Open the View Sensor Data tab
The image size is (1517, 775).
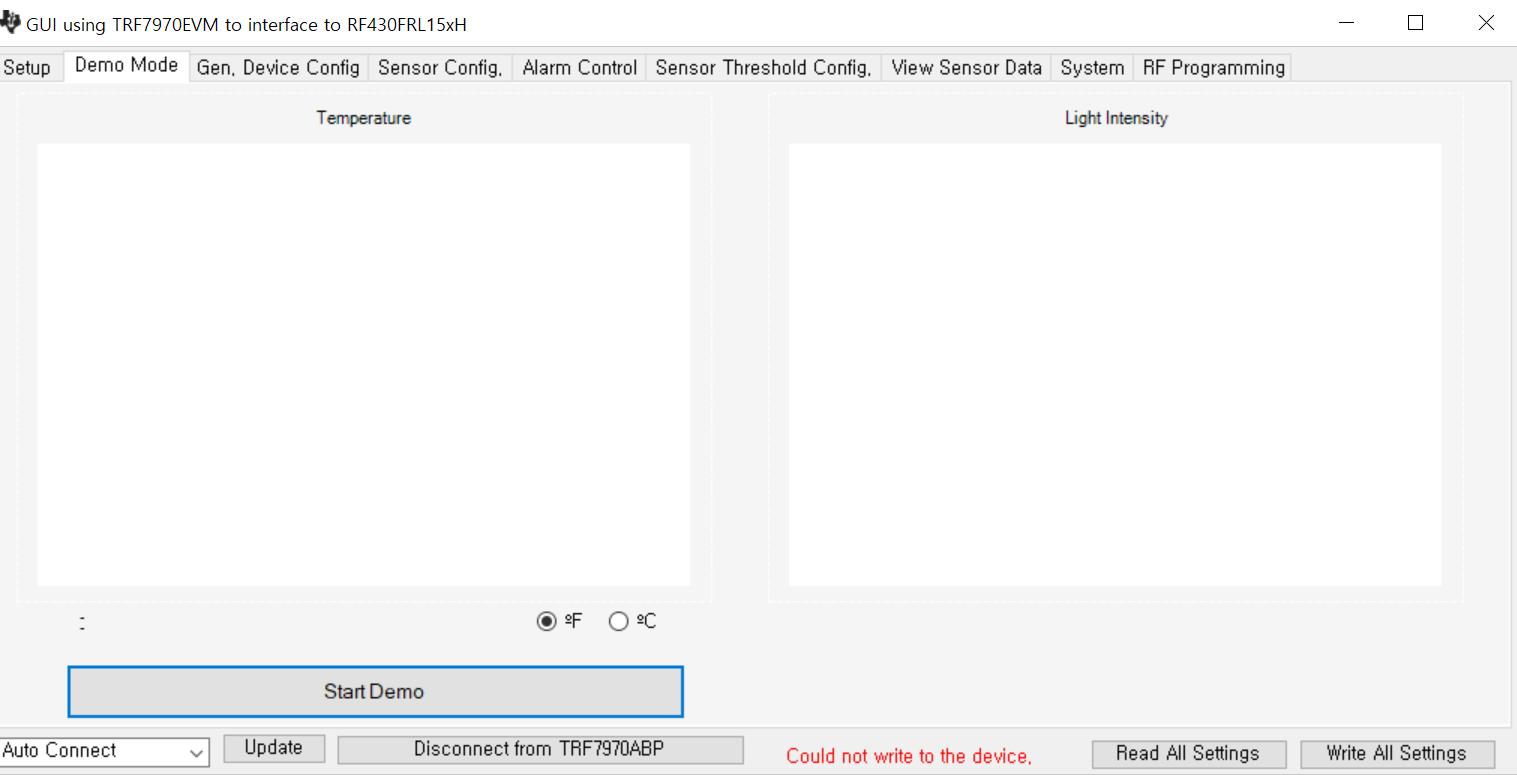click(x=966, y=68)
